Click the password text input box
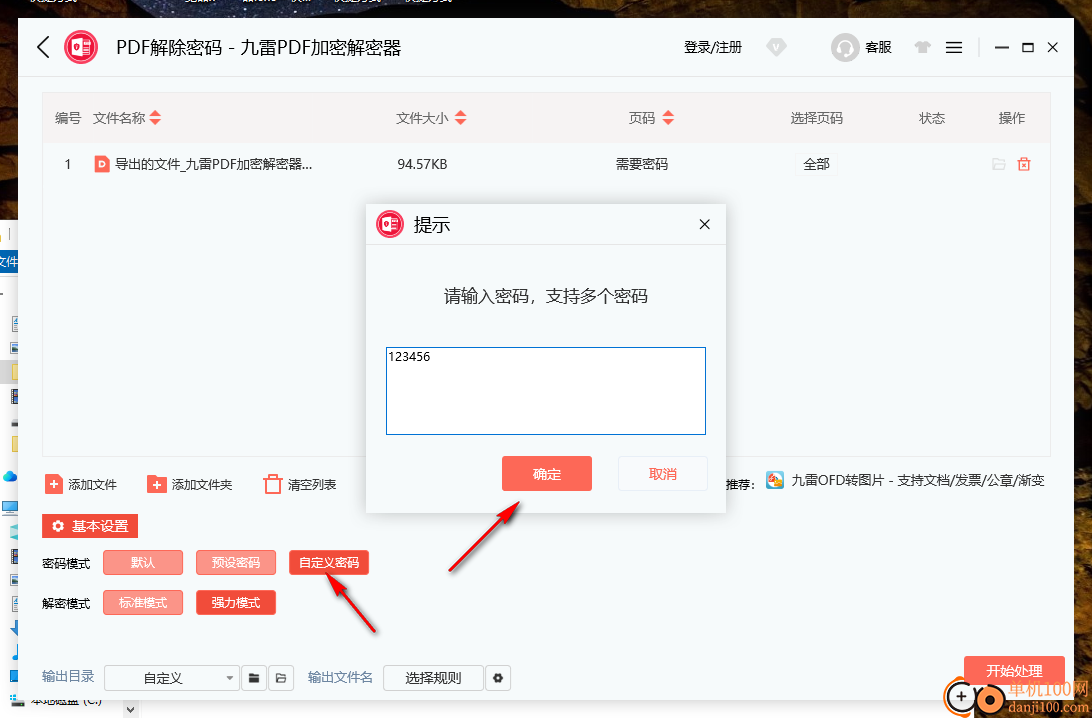The width and height of the screenshot is (1092, 718). [x=546, y=391]
